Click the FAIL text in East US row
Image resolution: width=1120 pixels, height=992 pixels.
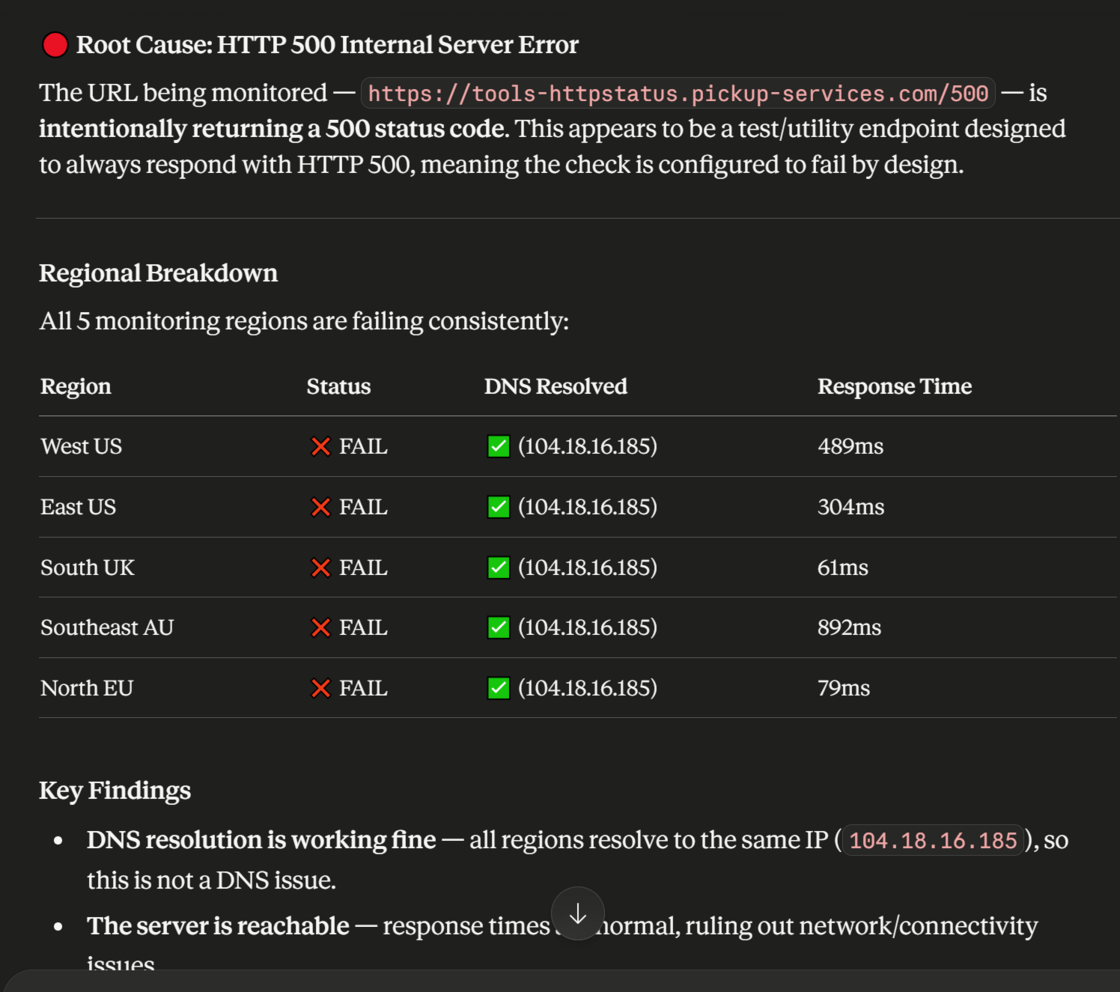pos(363,507)
